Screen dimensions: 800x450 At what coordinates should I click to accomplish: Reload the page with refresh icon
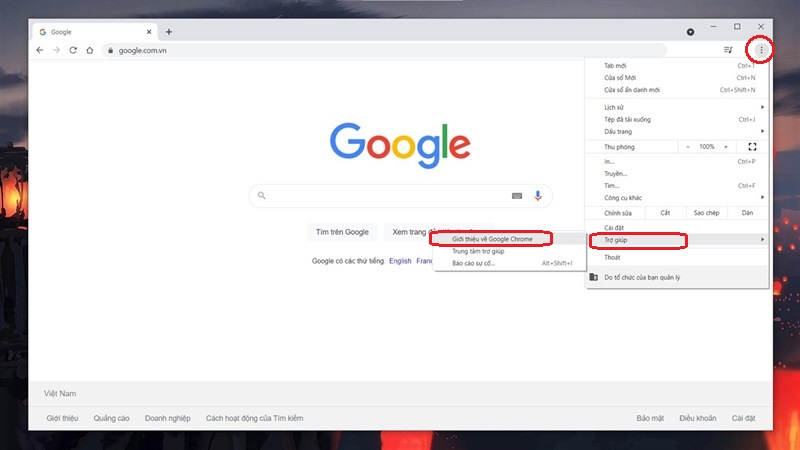coord(73,50)
